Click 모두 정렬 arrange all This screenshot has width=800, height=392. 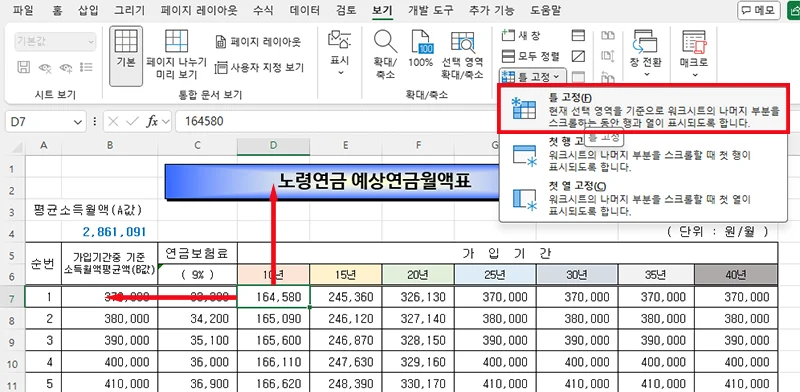(x=531, y=56)
